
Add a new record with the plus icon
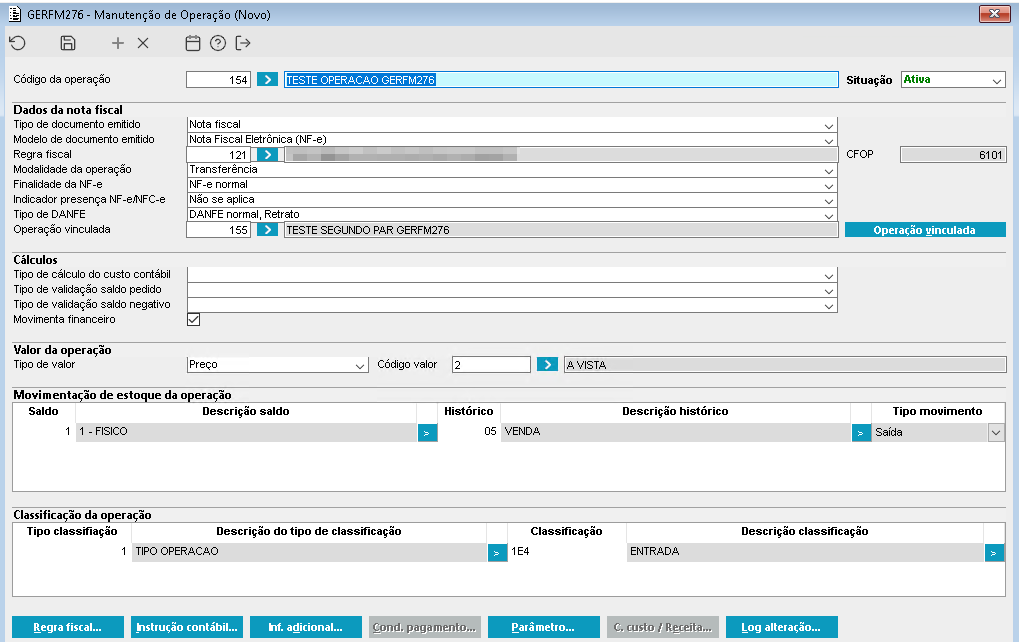click(x=118, y=43)
